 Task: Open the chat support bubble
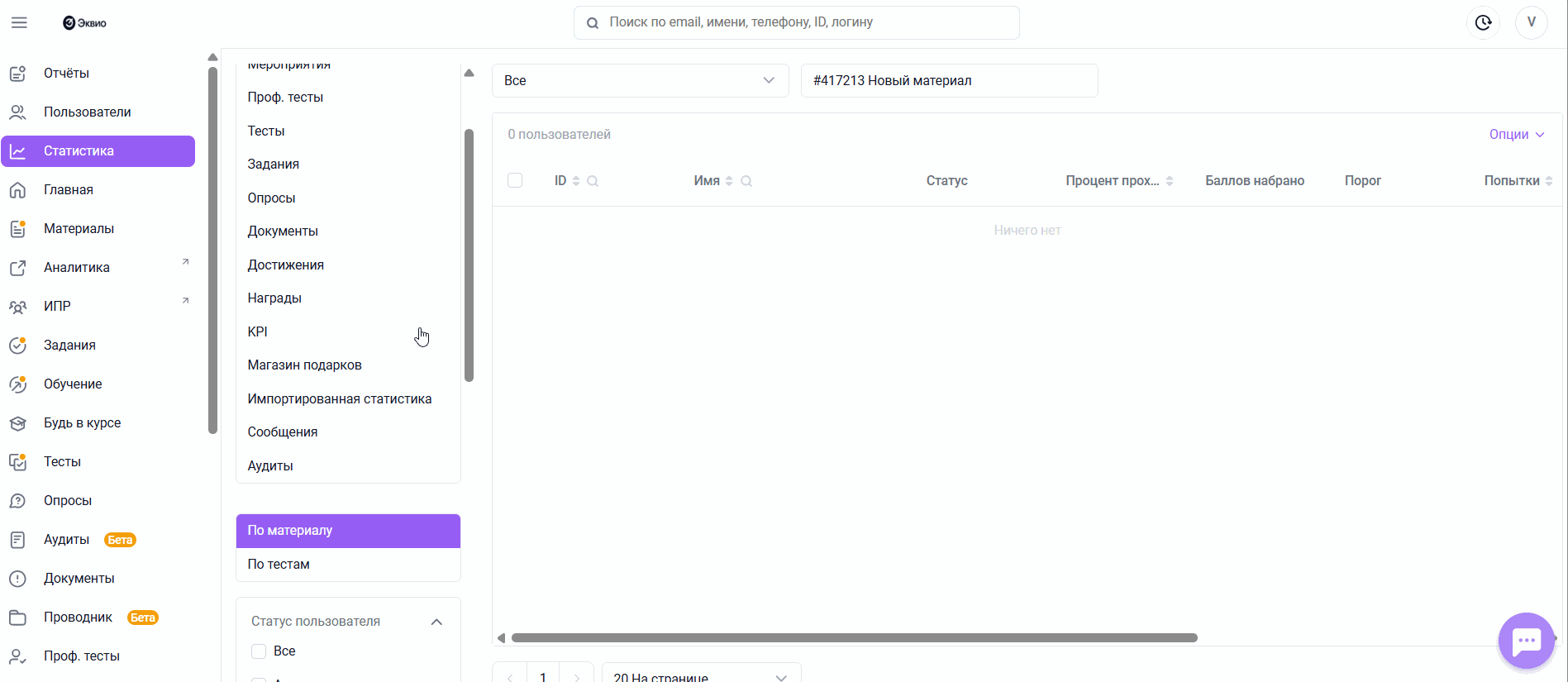pyautogui.click(x=1526, y=641)
